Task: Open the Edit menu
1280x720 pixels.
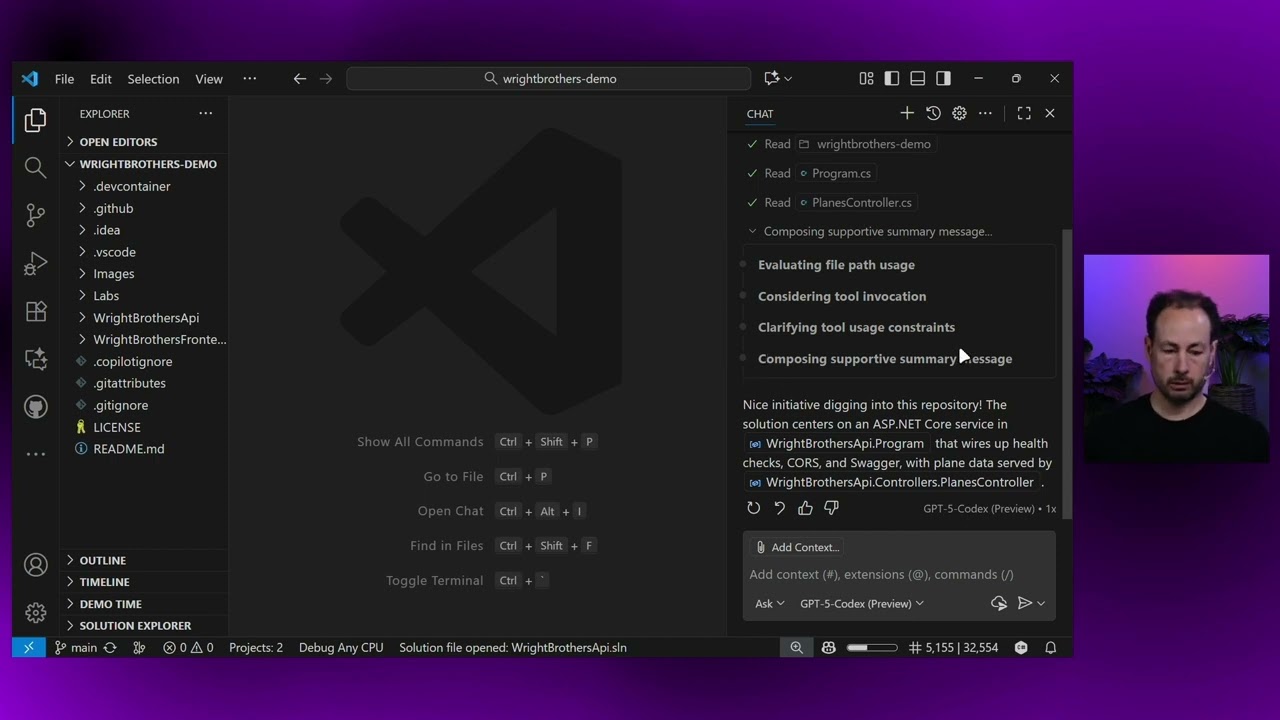Action: [101, 78]
